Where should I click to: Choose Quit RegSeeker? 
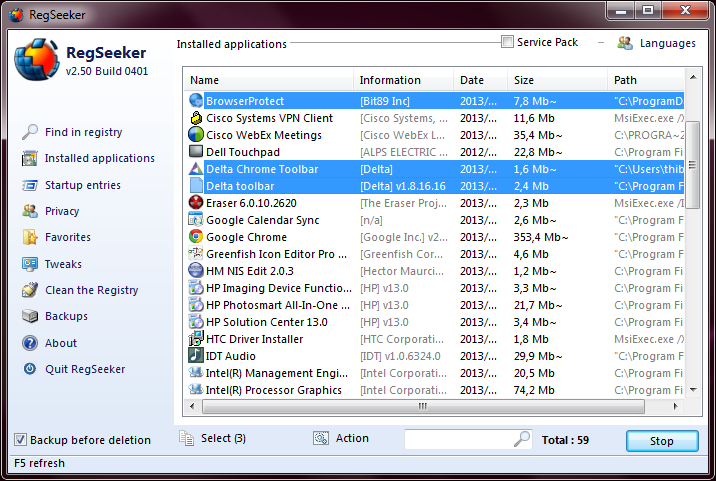pos(85,369)
